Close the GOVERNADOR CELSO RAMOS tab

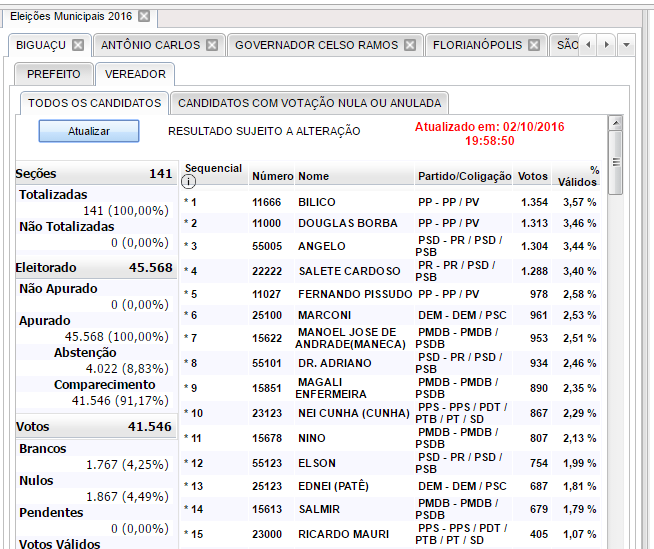point(410,45)
